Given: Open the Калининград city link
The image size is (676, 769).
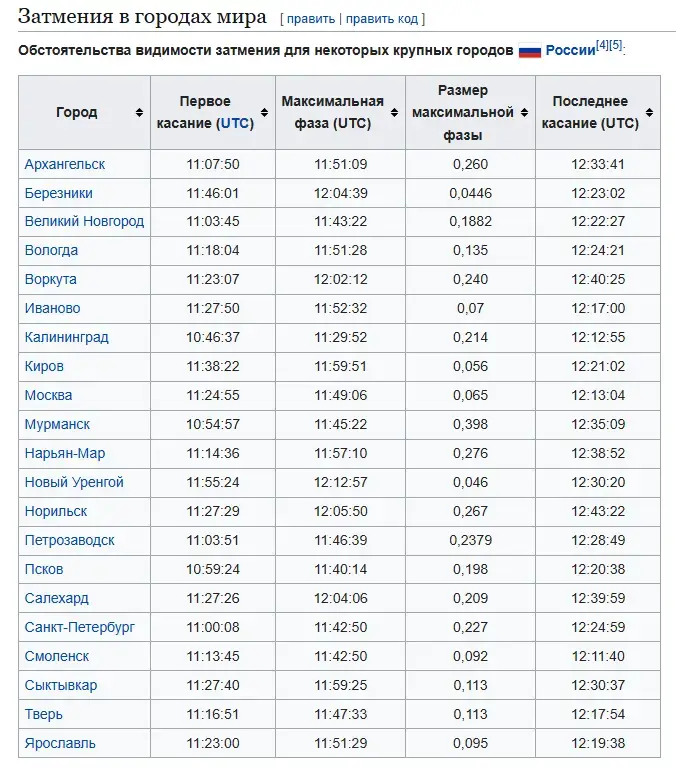Looking at the screenshot, I should [66, 337].
